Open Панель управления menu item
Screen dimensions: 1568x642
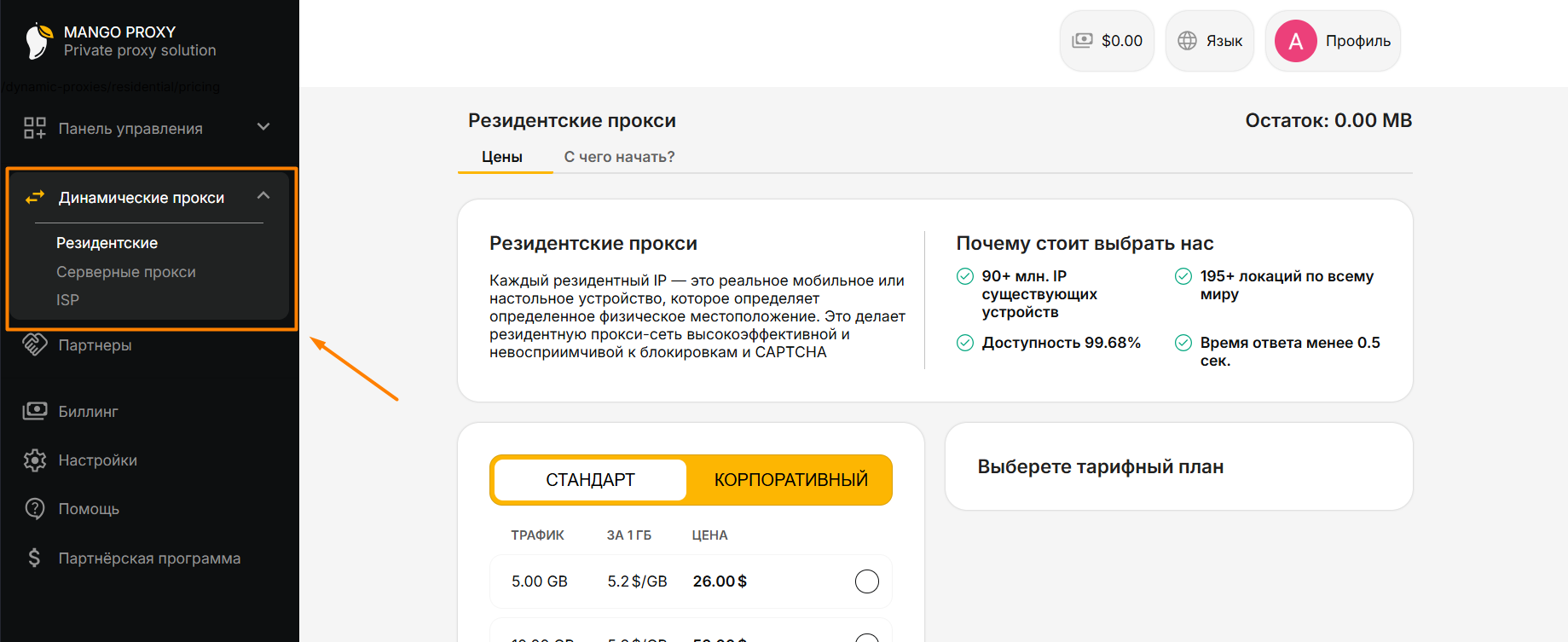pyautogui.click(x=130, y=129)
